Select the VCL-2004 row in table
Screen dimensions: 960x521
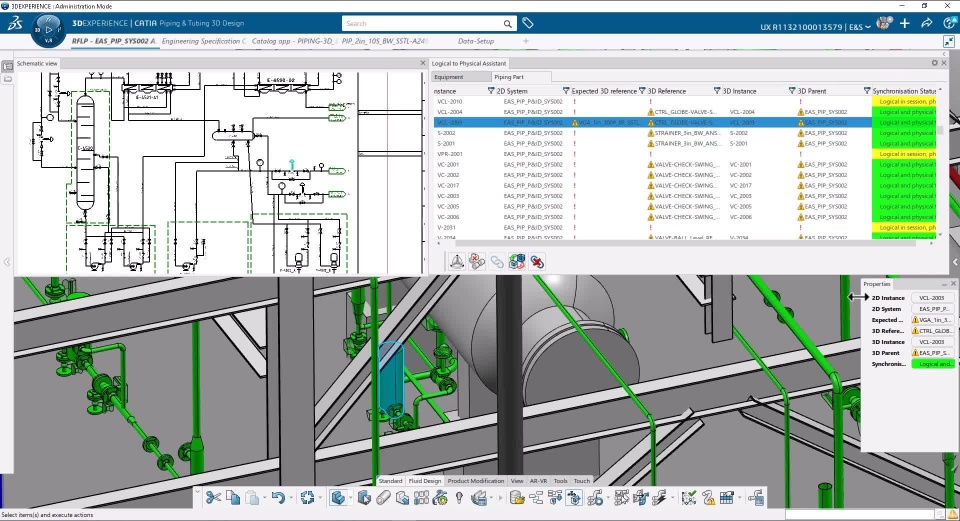pos(685,112)
